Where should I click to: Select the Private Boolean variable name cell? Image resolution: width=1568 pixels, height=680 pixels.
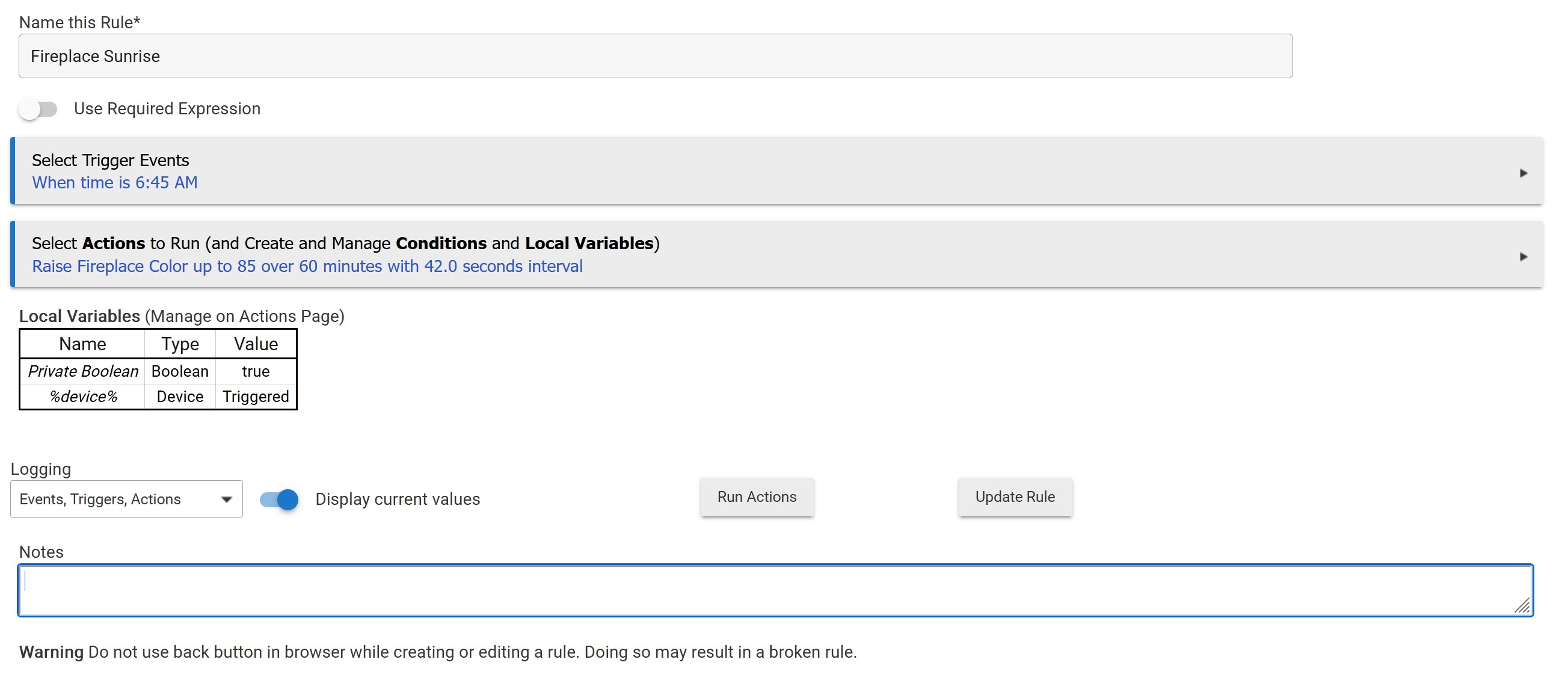(83, 371)
